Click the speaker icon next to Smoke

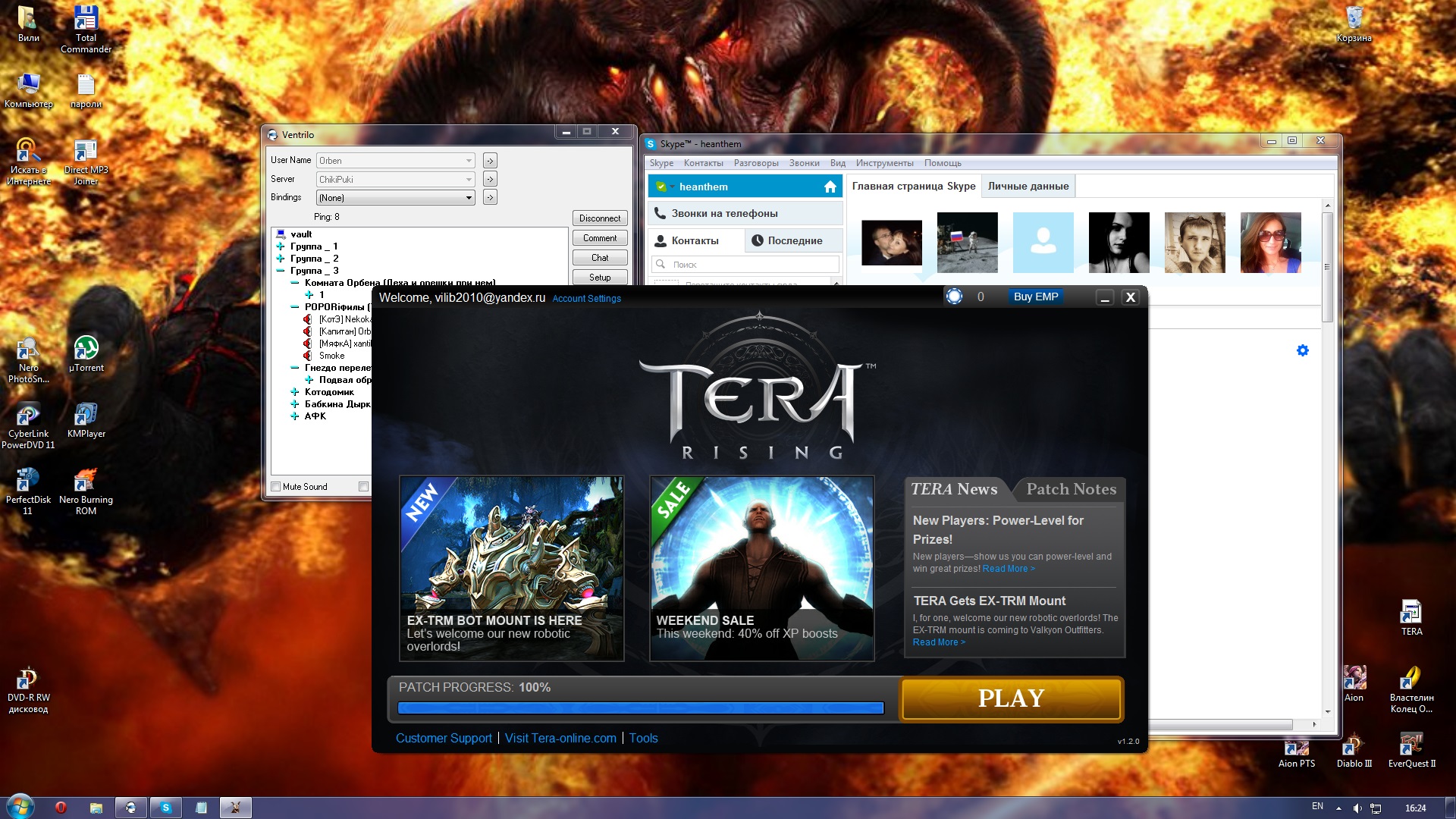[308, 356]
